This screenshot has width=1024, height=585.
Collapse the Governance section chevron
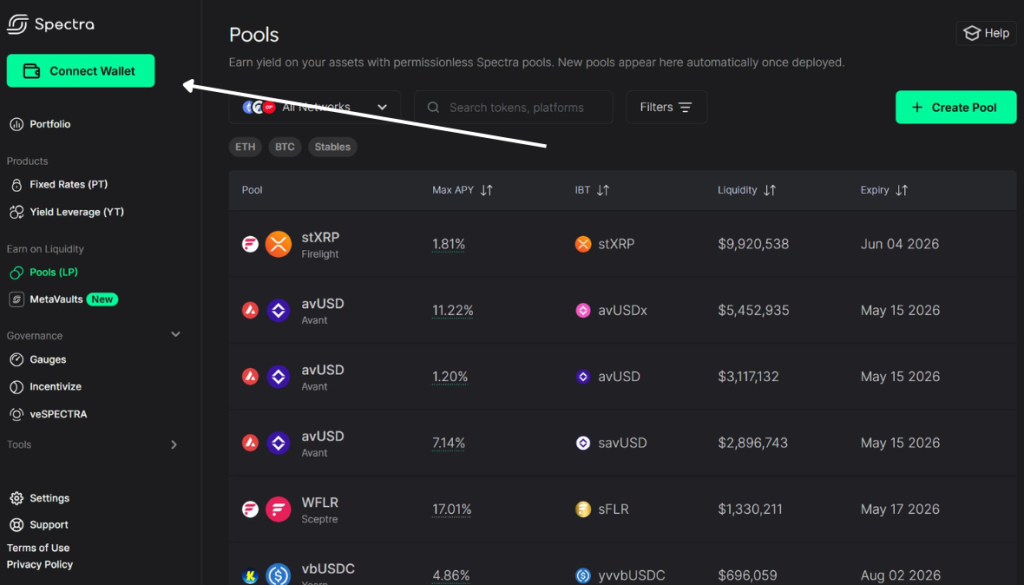point(176,335)
